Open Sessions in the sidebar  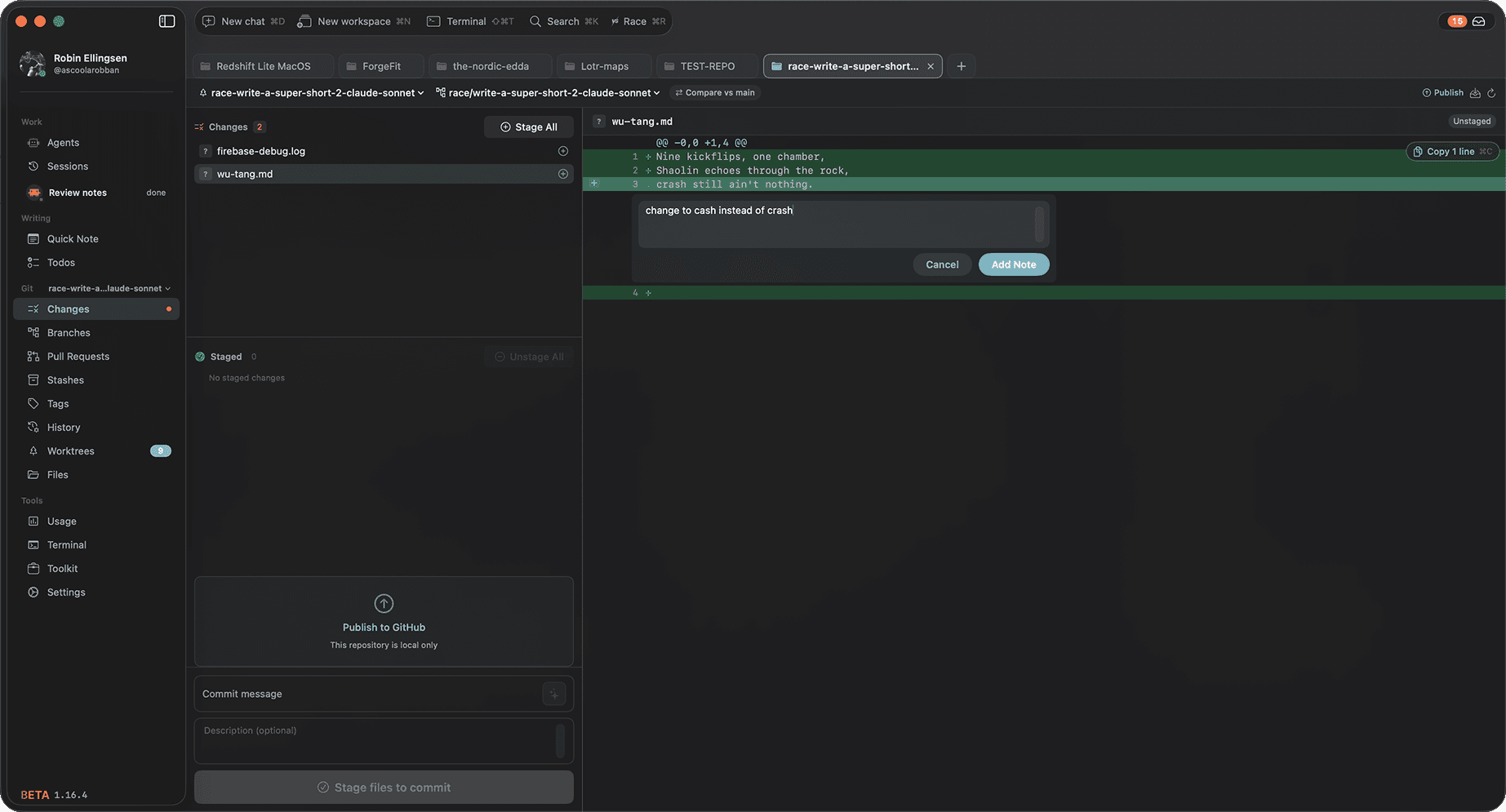[x=96, y=166]
